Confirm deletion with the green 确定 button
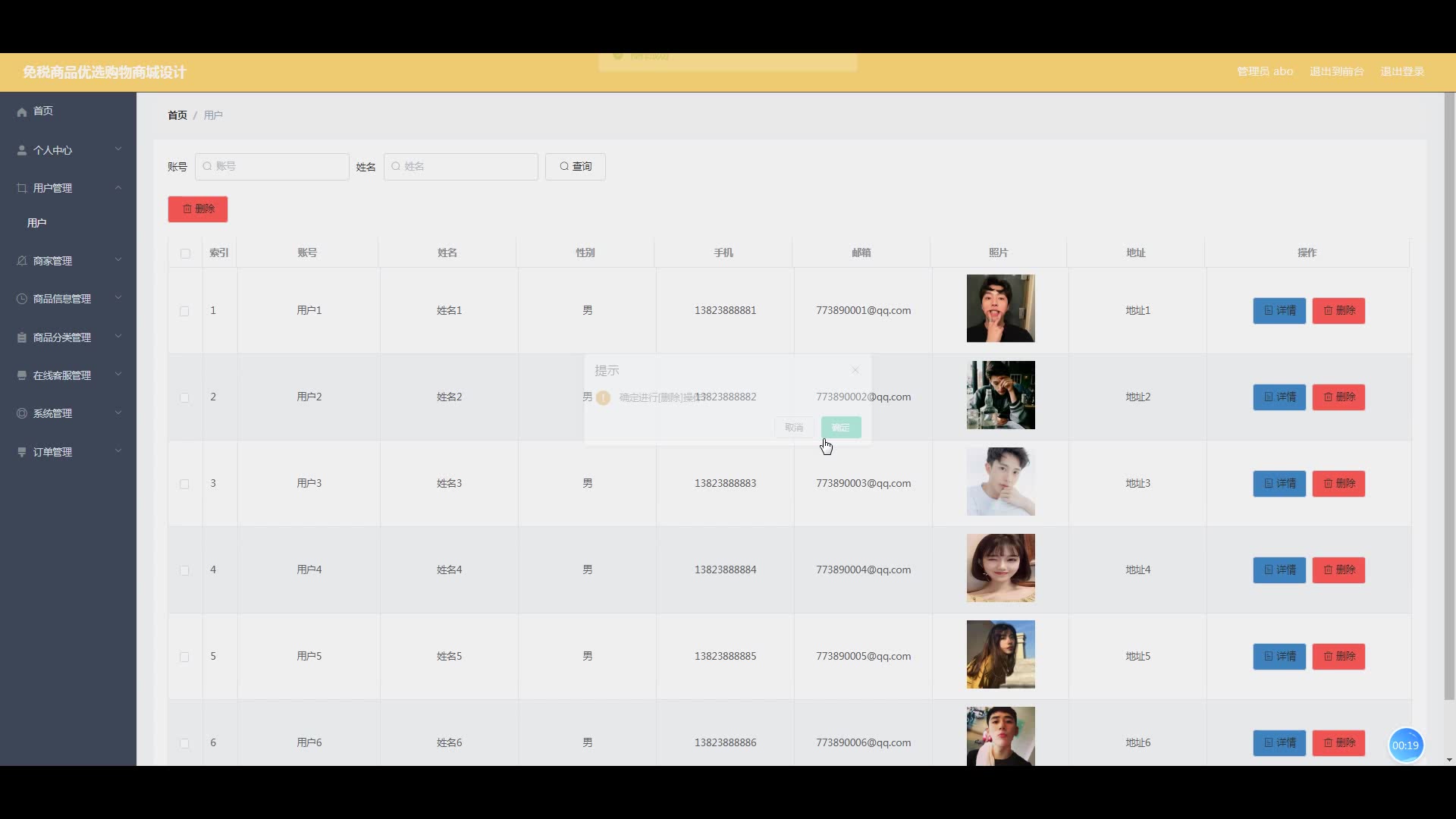 [841, 428]
